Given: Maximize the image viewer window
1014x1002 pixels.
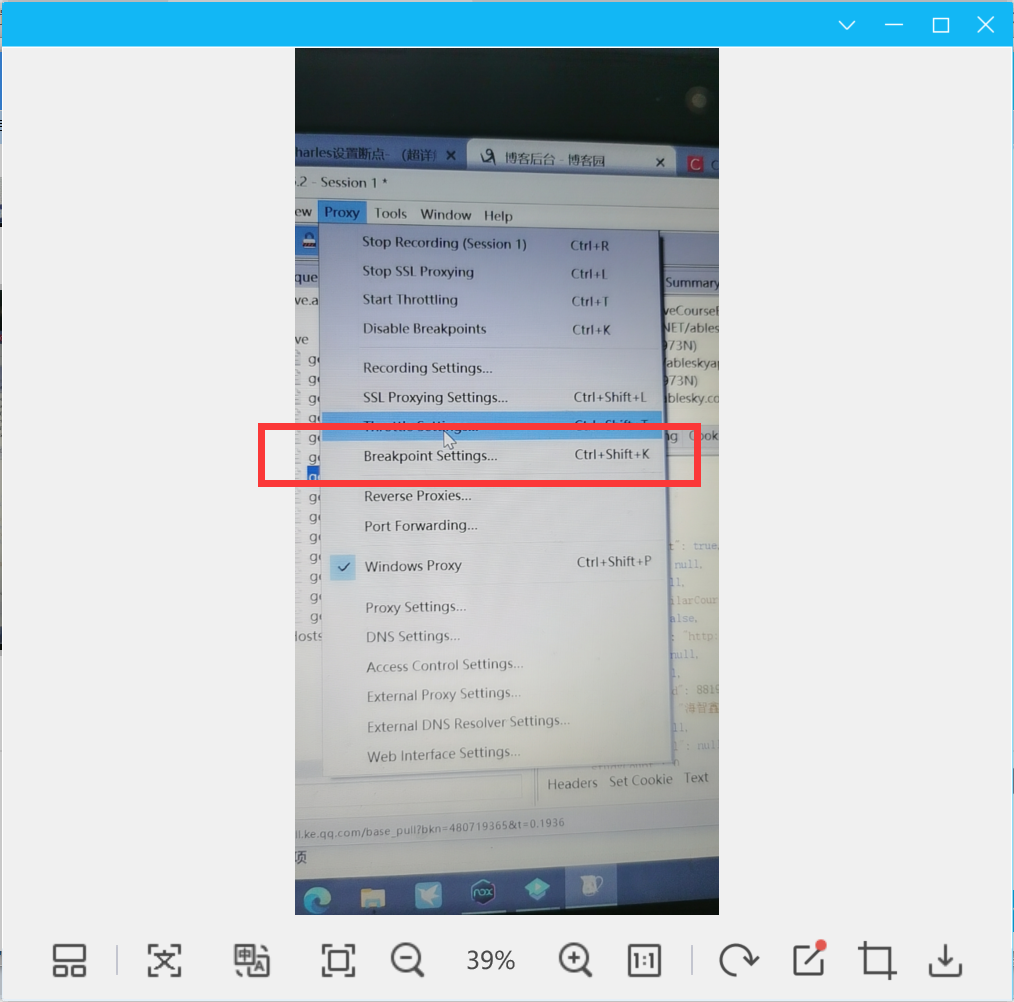Looking at the screenshot, I should 940,25.
